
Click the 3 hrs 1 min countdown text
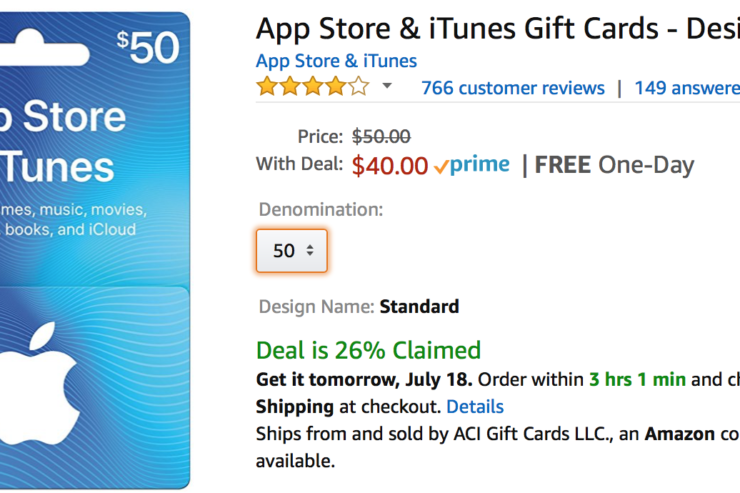(x=637, y=380)
